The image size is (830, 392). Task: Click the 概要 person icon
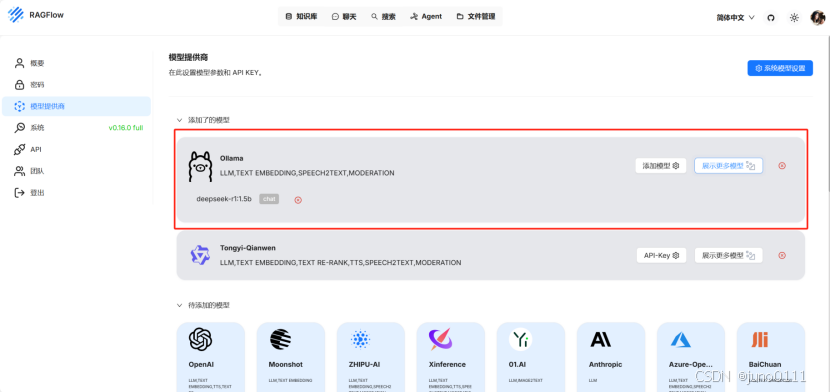coord(20,63)
